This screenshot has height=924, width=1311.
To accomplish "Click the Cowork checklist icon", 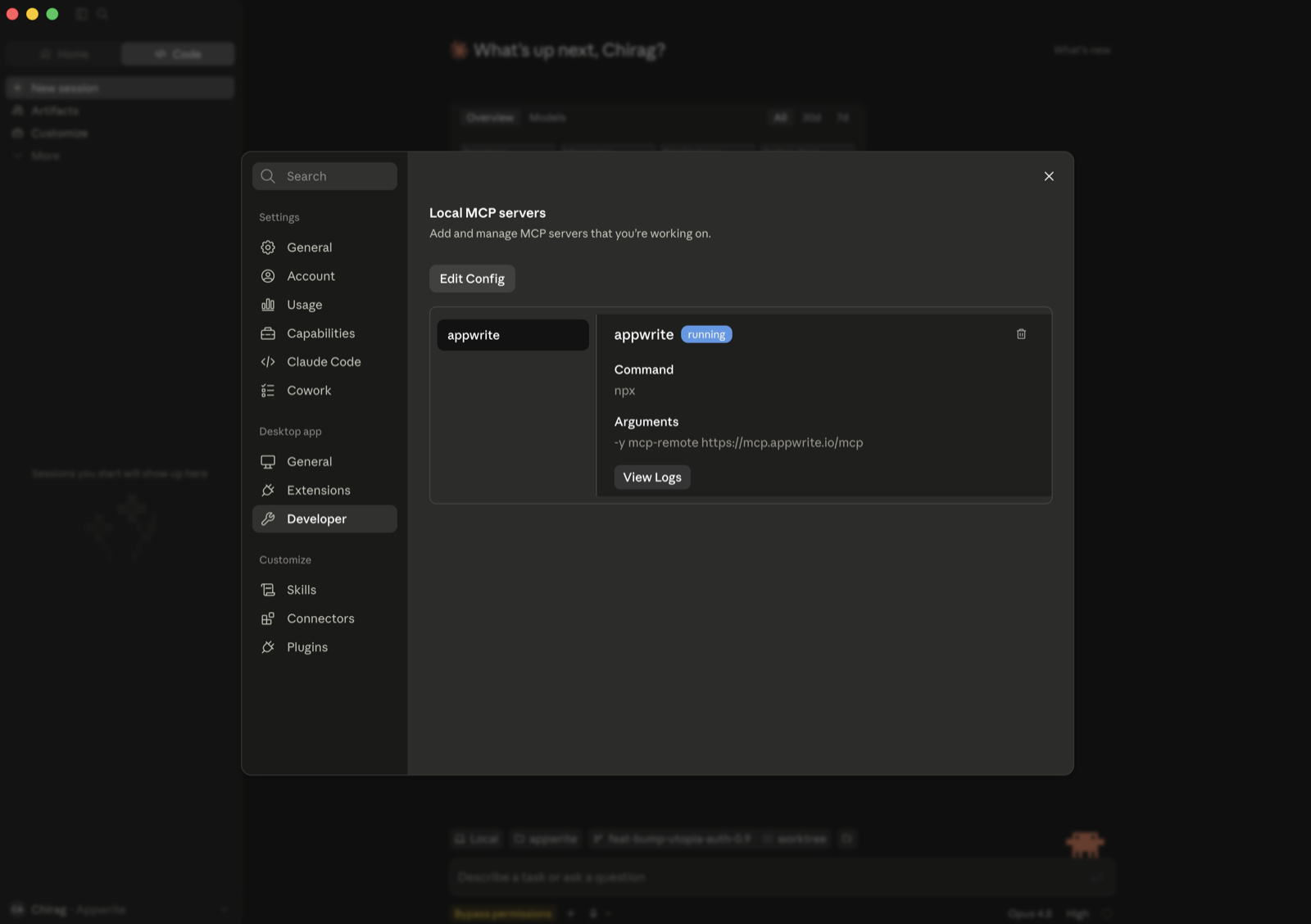I will pos(268,391).
